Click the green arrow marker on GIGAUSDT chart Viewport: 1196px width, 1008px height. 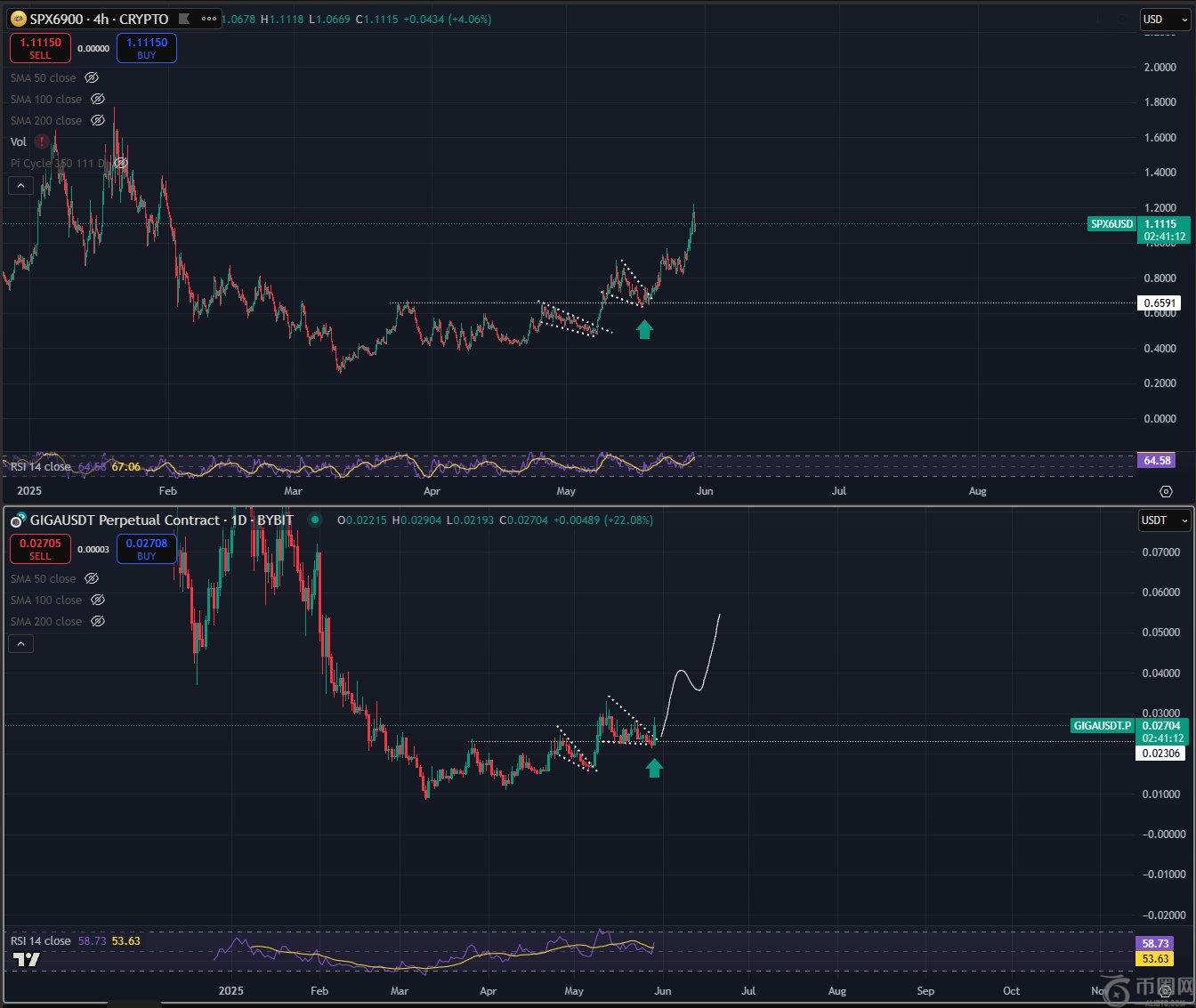(x=654, y=768)
